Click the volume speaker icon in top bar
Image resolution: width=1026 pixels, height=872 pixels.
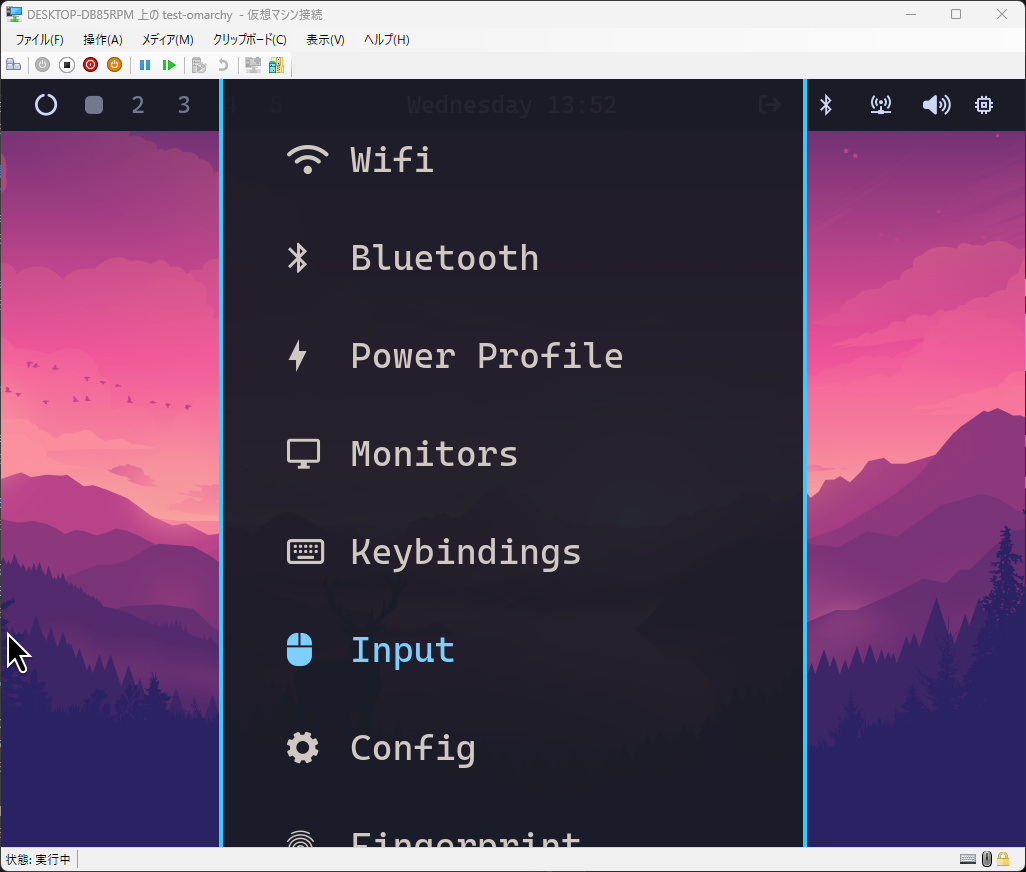tap(936, 105)
